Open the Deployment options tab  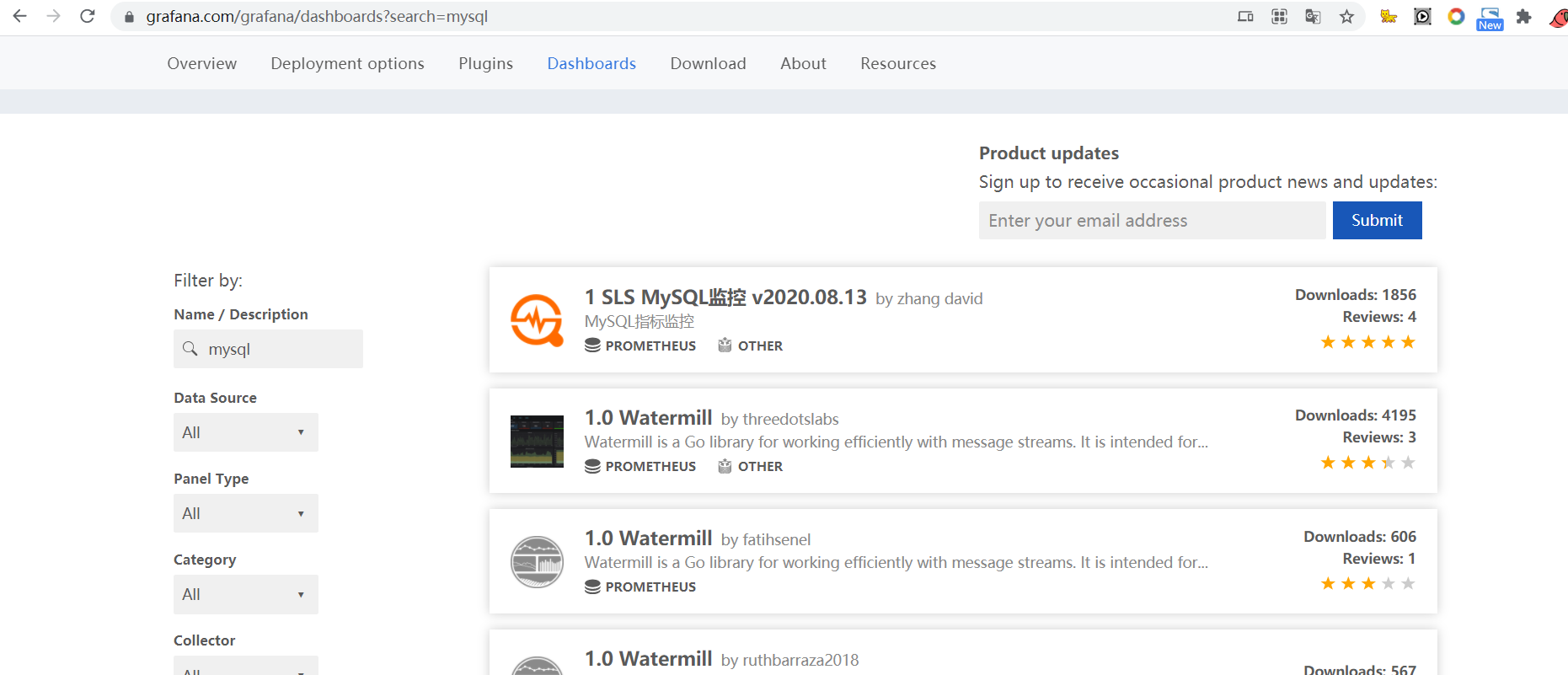tap(347, 63)
